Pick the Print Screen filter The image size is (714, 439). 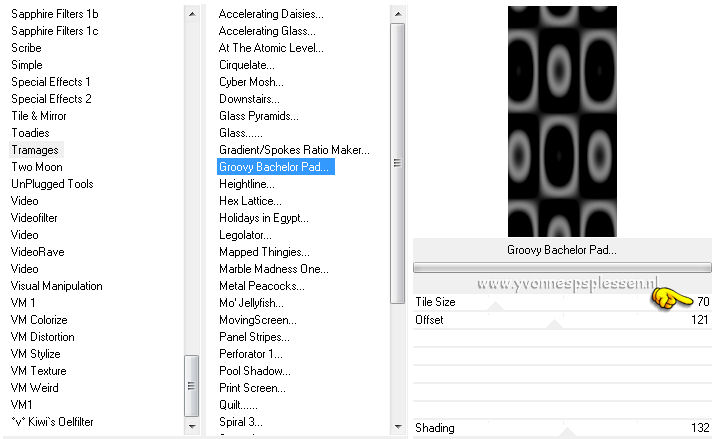tap(252, 388)
